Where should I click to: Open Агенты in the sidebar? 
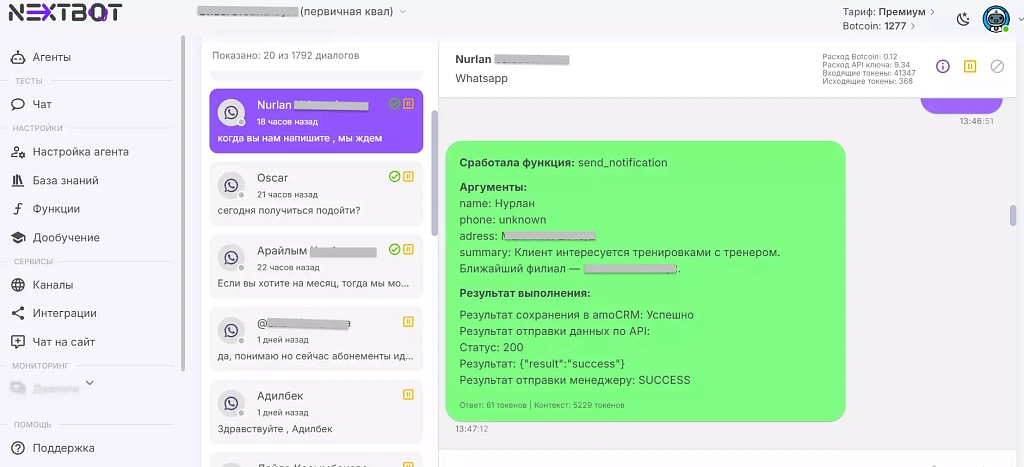coord(51,57)
